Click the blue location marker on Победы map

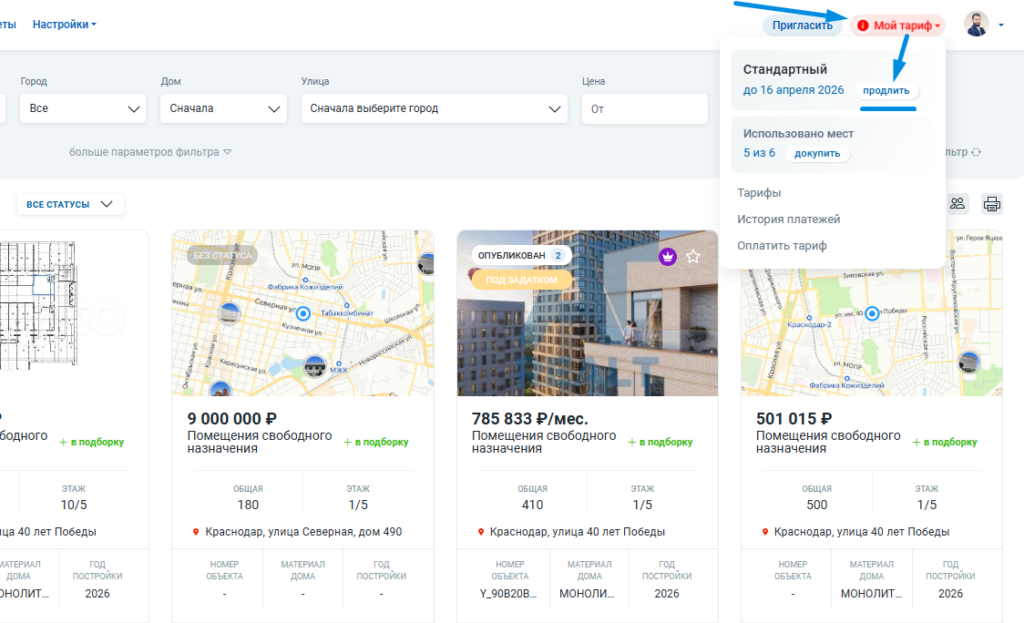tap(872, 313)
